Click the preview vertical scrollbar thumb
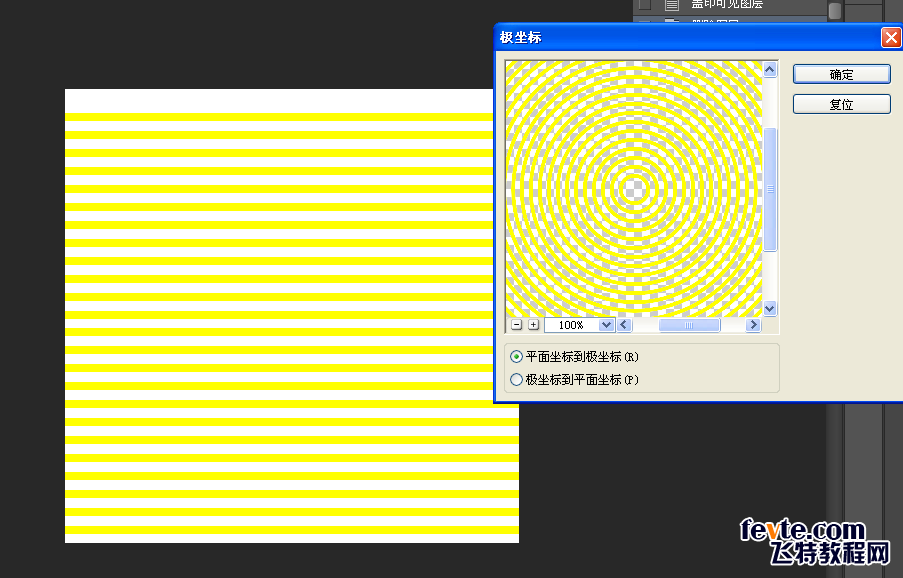 (x=770, y=190)
